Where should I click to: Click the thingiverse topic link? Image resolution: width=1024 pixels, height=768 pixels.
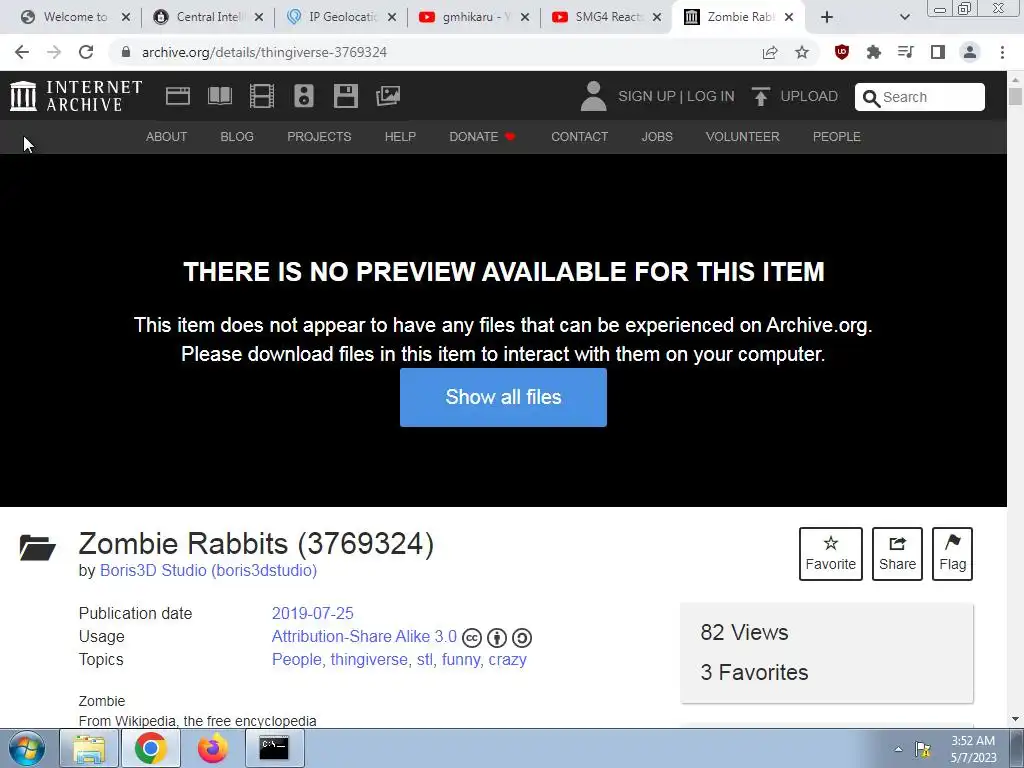click(x=369, y=660)
